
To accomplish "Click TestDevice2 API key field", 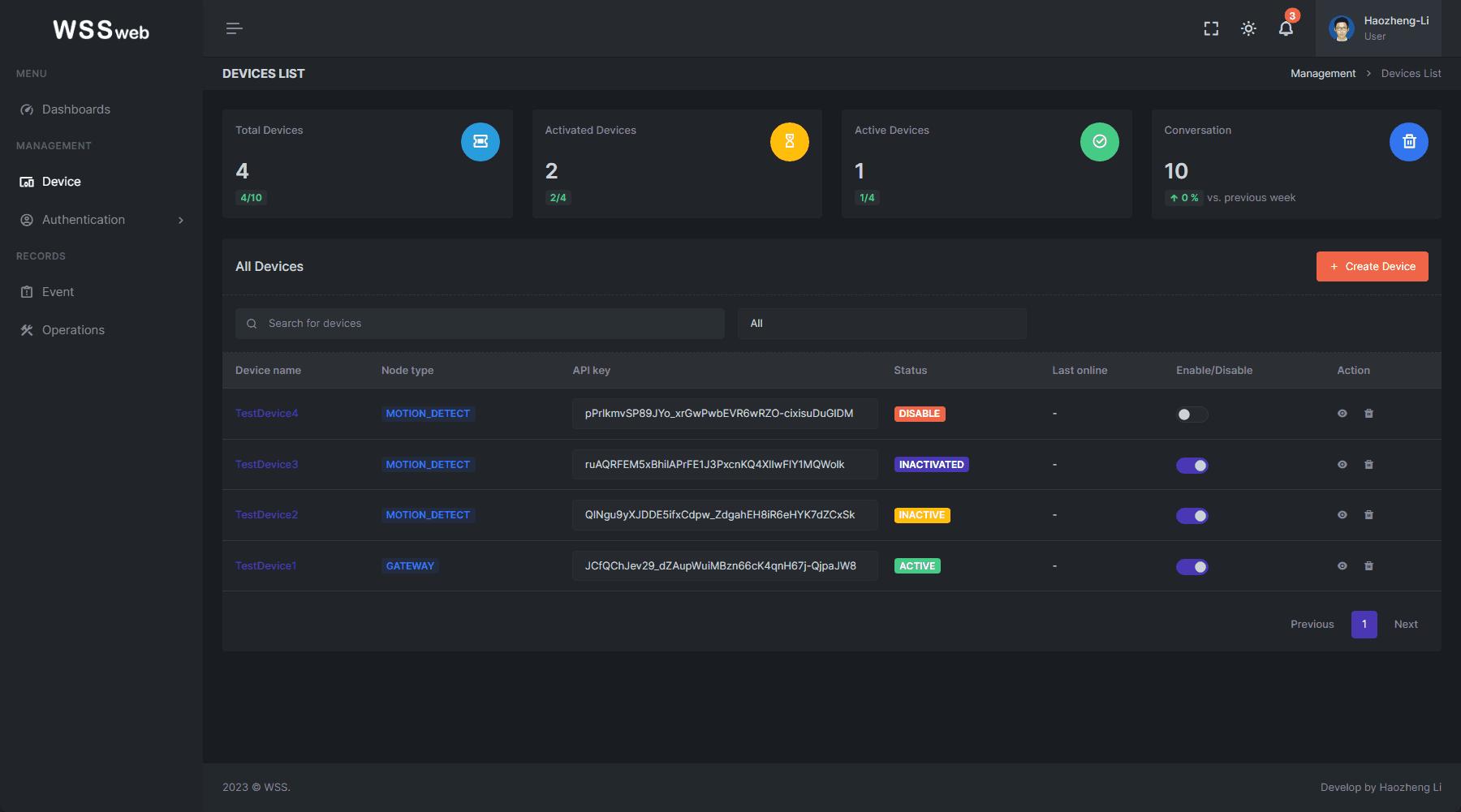I will click(x=725, y=515).
